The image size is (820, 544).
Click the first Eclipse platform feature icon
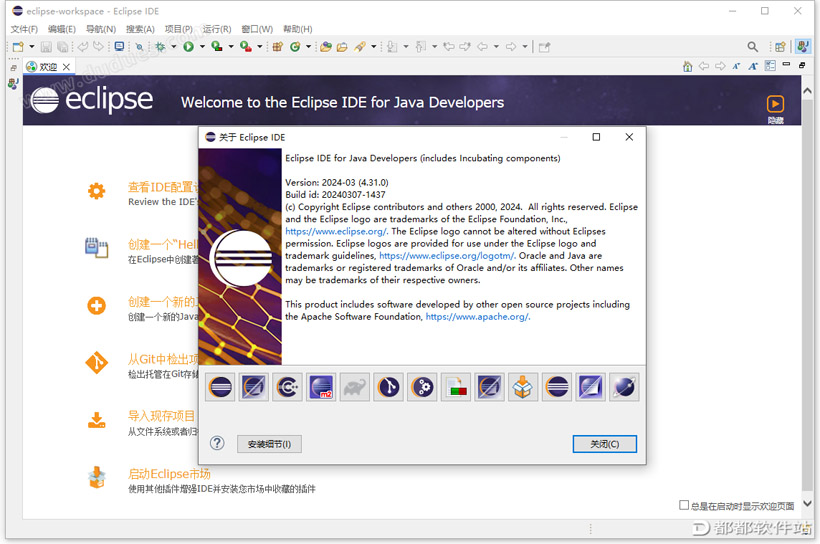click(x=220, y=388)
